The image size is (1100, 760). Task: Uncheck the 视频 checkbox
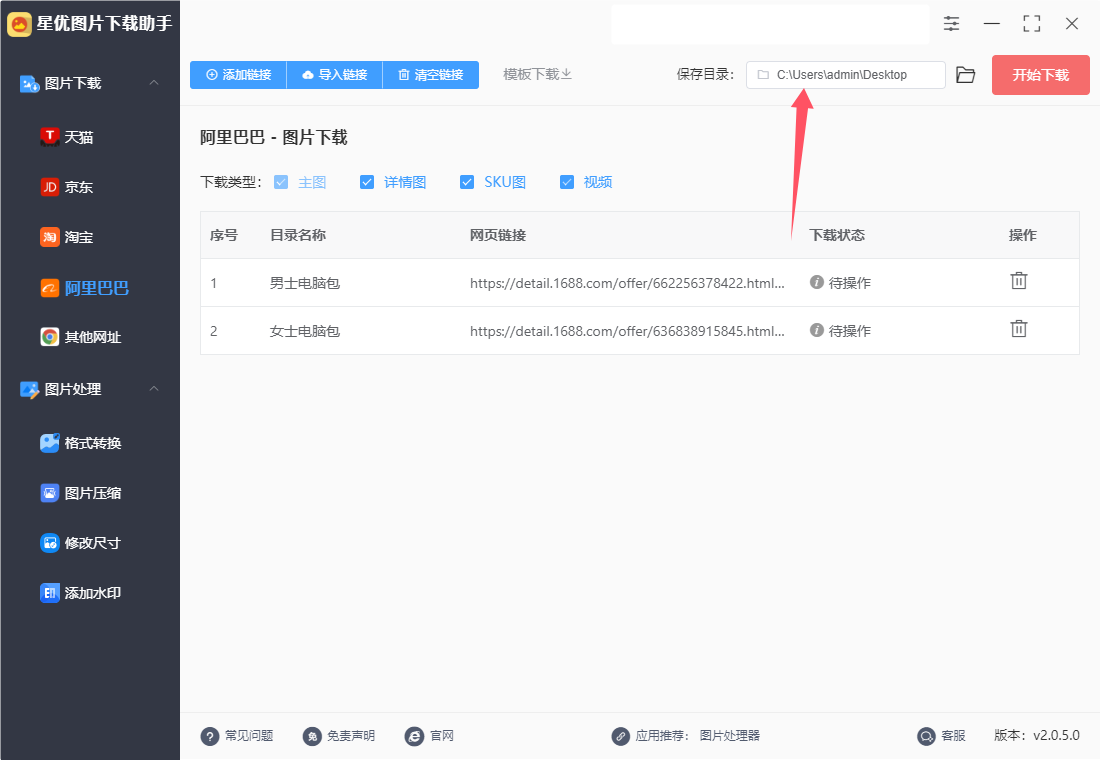coord(567,182)
